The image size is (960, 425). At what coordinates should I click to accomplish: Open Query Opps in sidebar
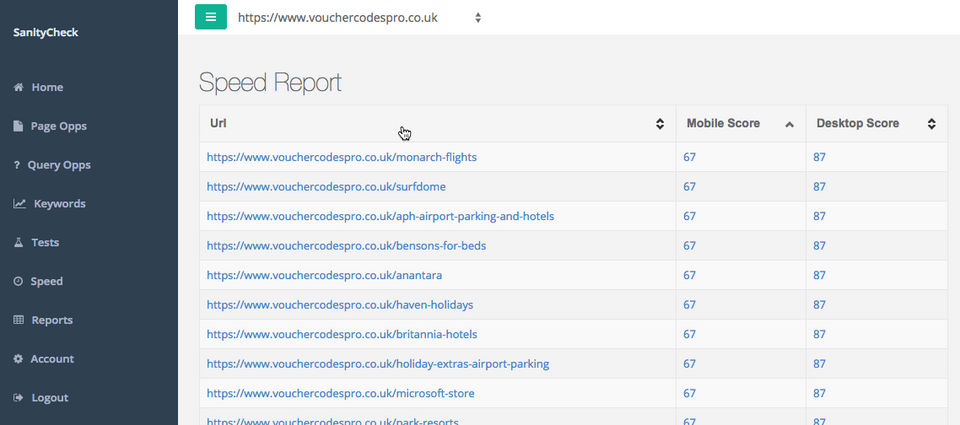pos(59,165)
